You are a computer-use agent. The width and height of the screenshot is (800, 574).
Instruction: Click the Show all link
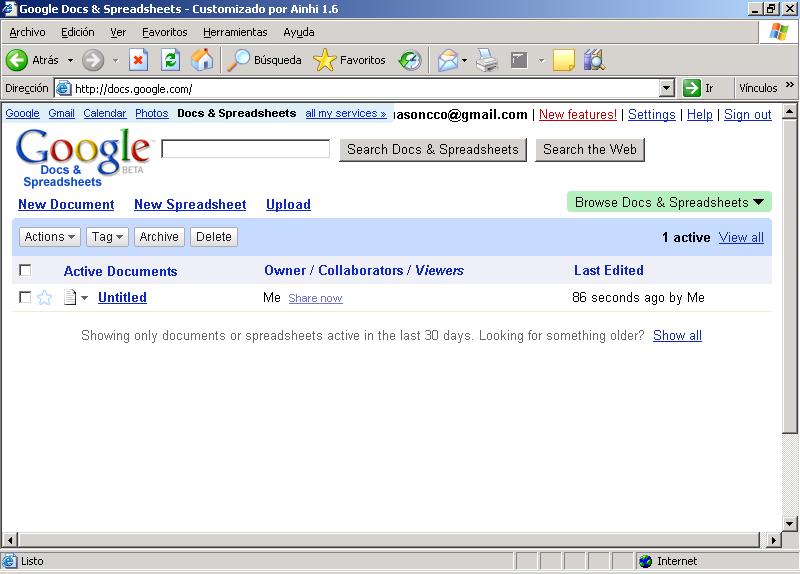[677, 336]
